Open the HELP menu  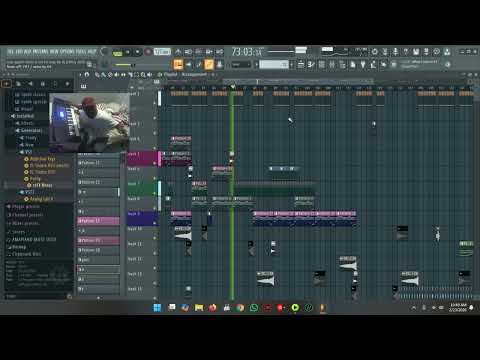click(92, 52)
